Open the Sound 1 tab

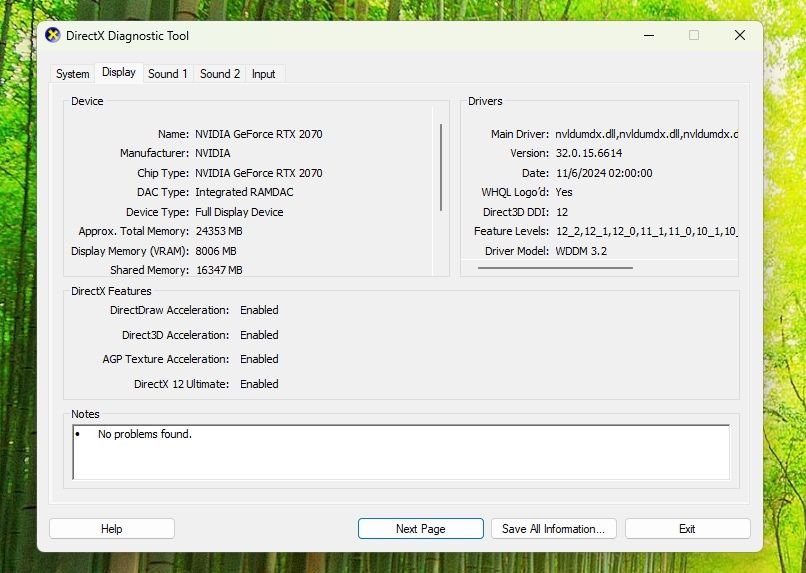(168, 73)
